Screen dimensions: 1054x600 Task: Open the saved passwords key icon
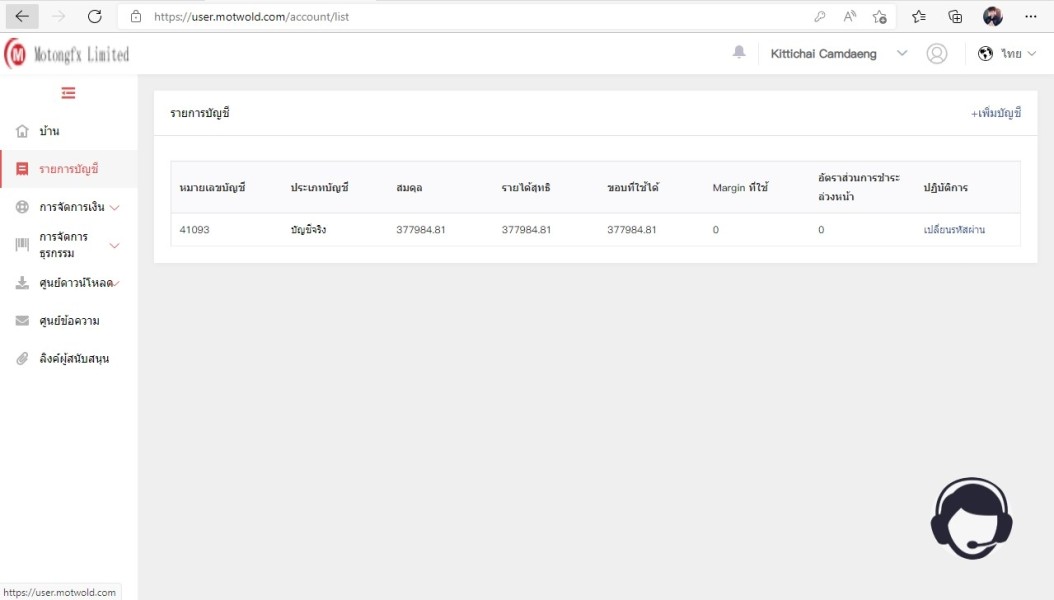[819, 17]
